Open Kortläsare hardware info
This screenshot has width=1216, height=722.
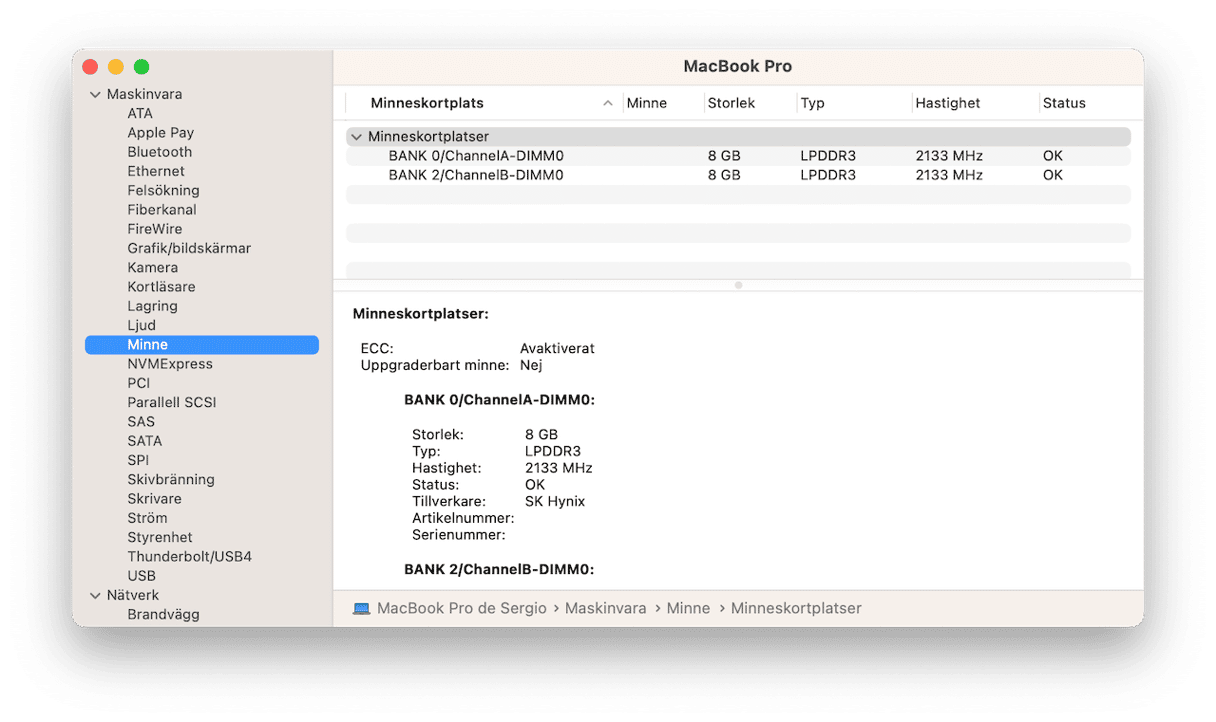161,287
